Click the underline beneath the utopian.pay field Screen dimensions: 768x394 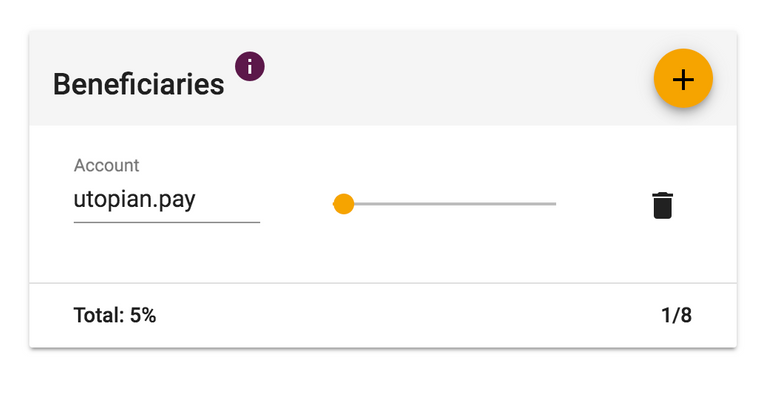pos(167,222)
